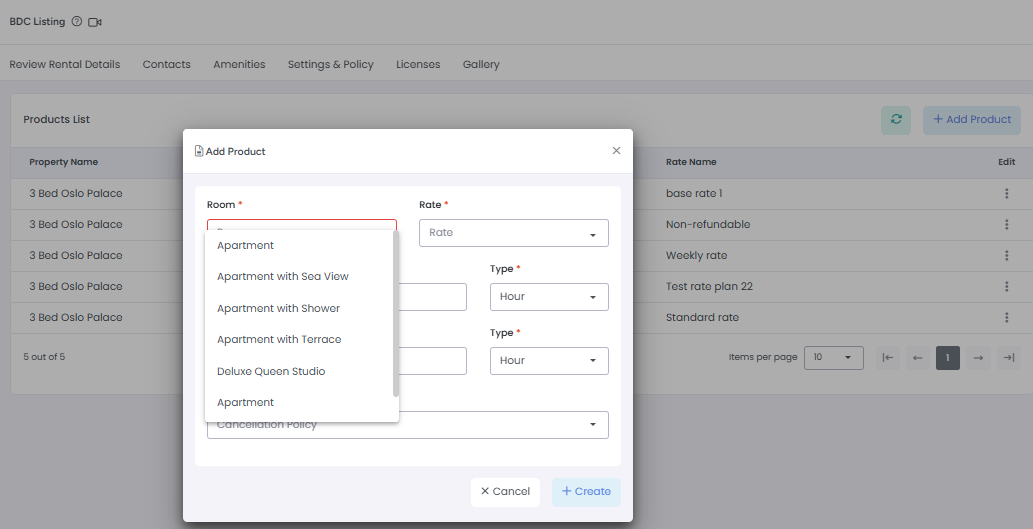1033x529 pixels.
Task: Click Standard rate cell
Action: pos(702,318)
